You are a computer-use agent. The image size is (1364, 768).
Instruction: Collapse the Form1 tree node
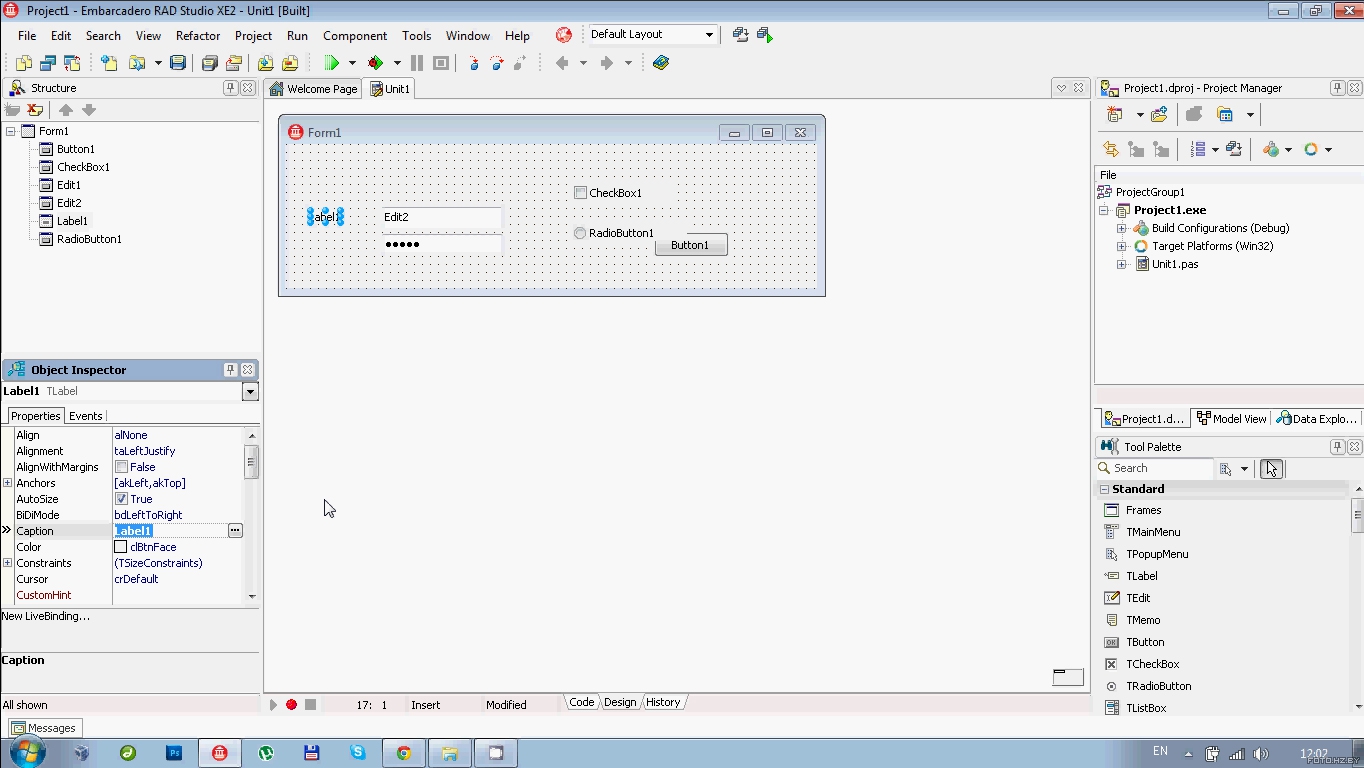11,131
